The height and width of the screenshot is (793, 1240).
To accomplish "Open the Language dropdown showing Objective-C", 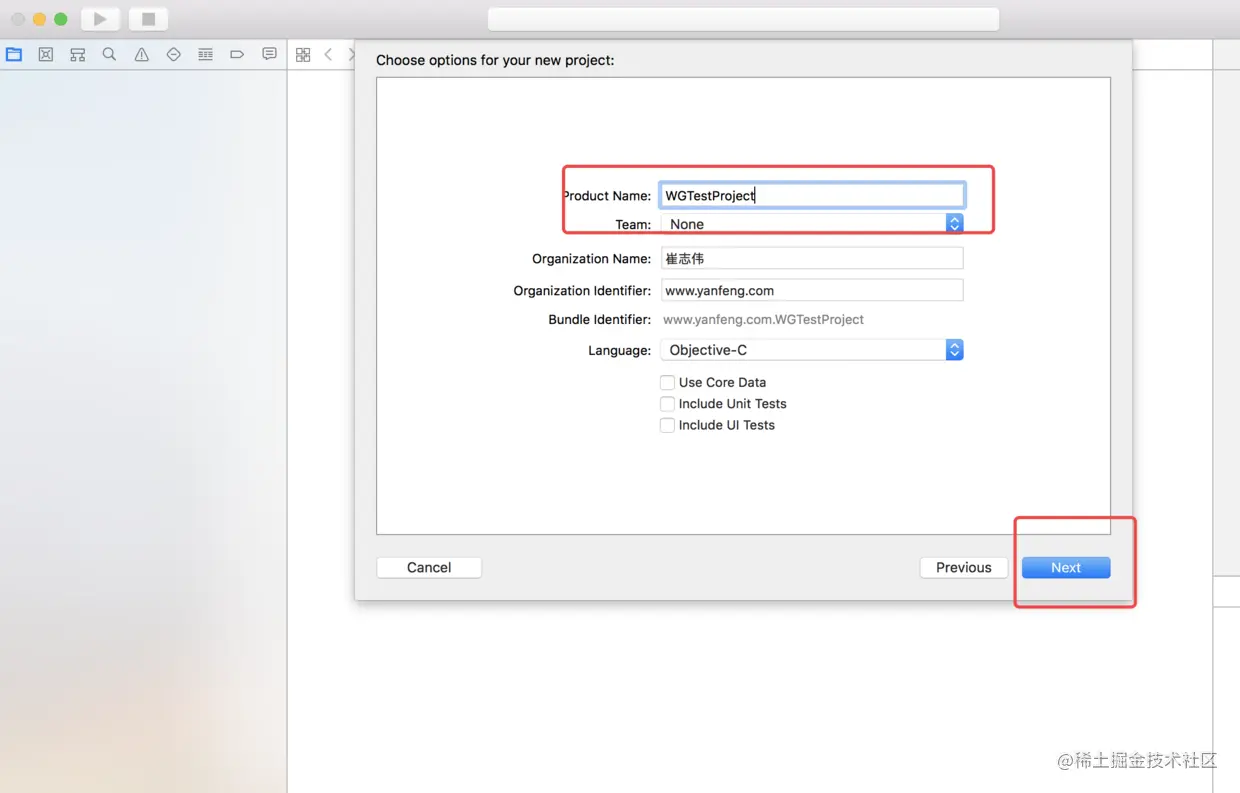I will 812,350.
